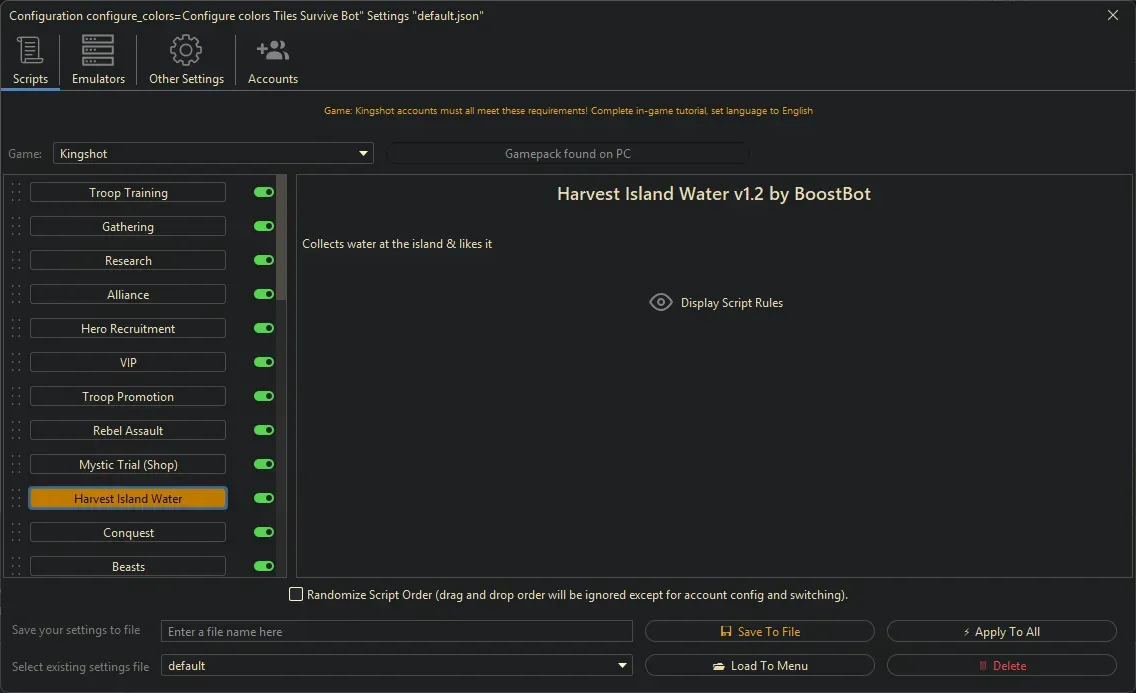The image size is (1136, 693).
Task: Turn off the Hero Recruitment toggle
Action: point(264,328)
